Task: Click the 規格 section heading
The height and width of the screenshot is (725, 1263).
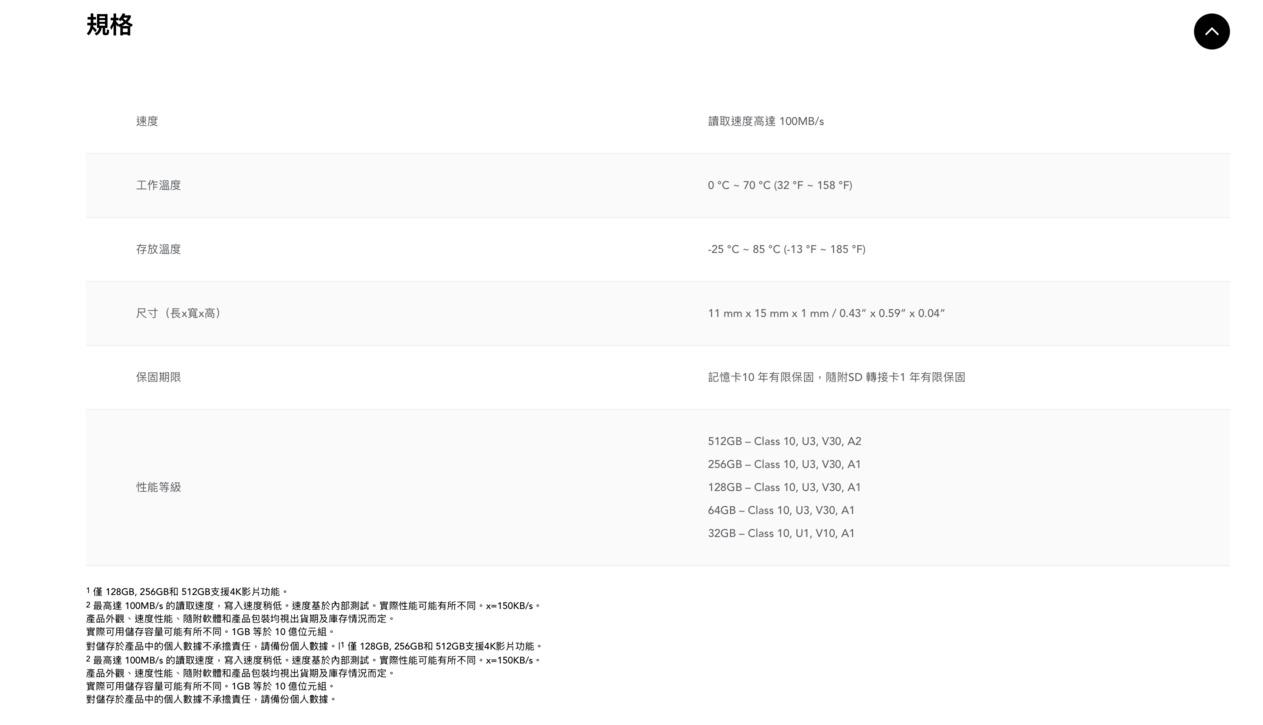Action: [x=109, y=26]
